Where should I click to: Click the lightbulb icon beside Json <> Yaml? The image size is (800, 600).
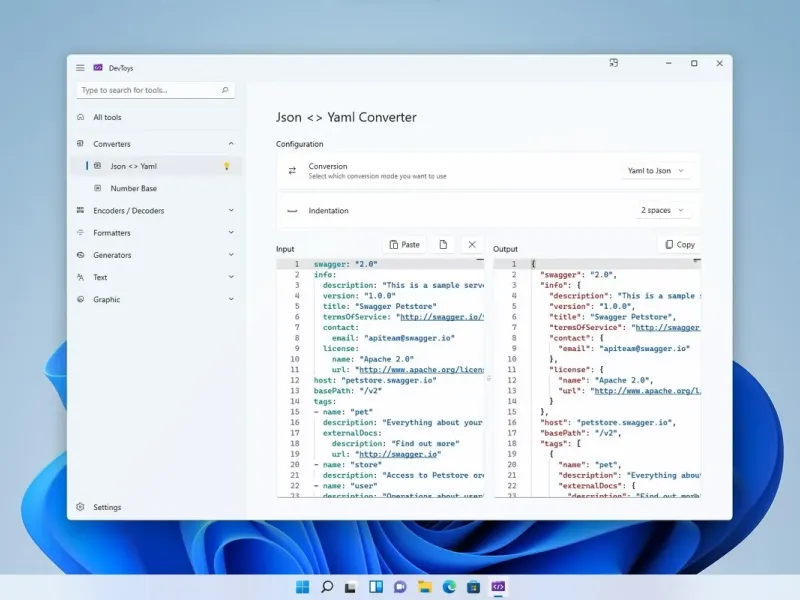(227, 166)
